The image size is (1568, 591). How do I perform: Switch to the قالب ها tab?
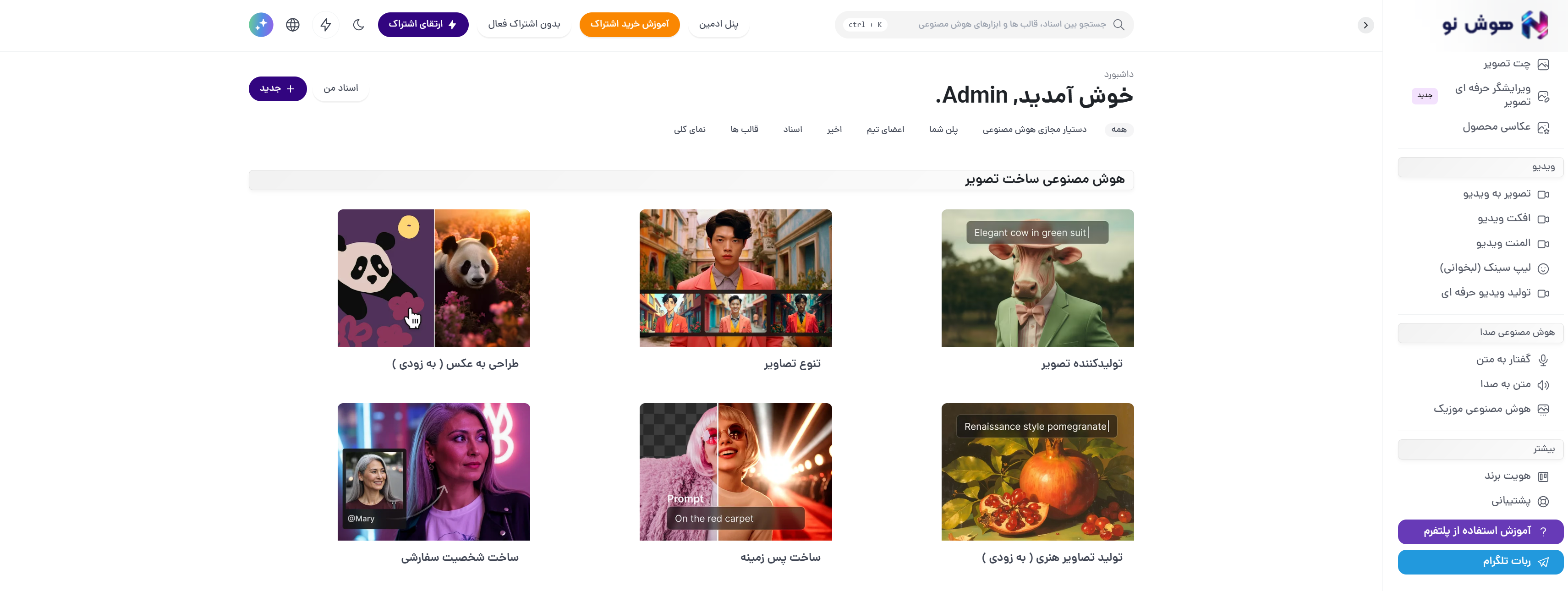pos(744,130)
